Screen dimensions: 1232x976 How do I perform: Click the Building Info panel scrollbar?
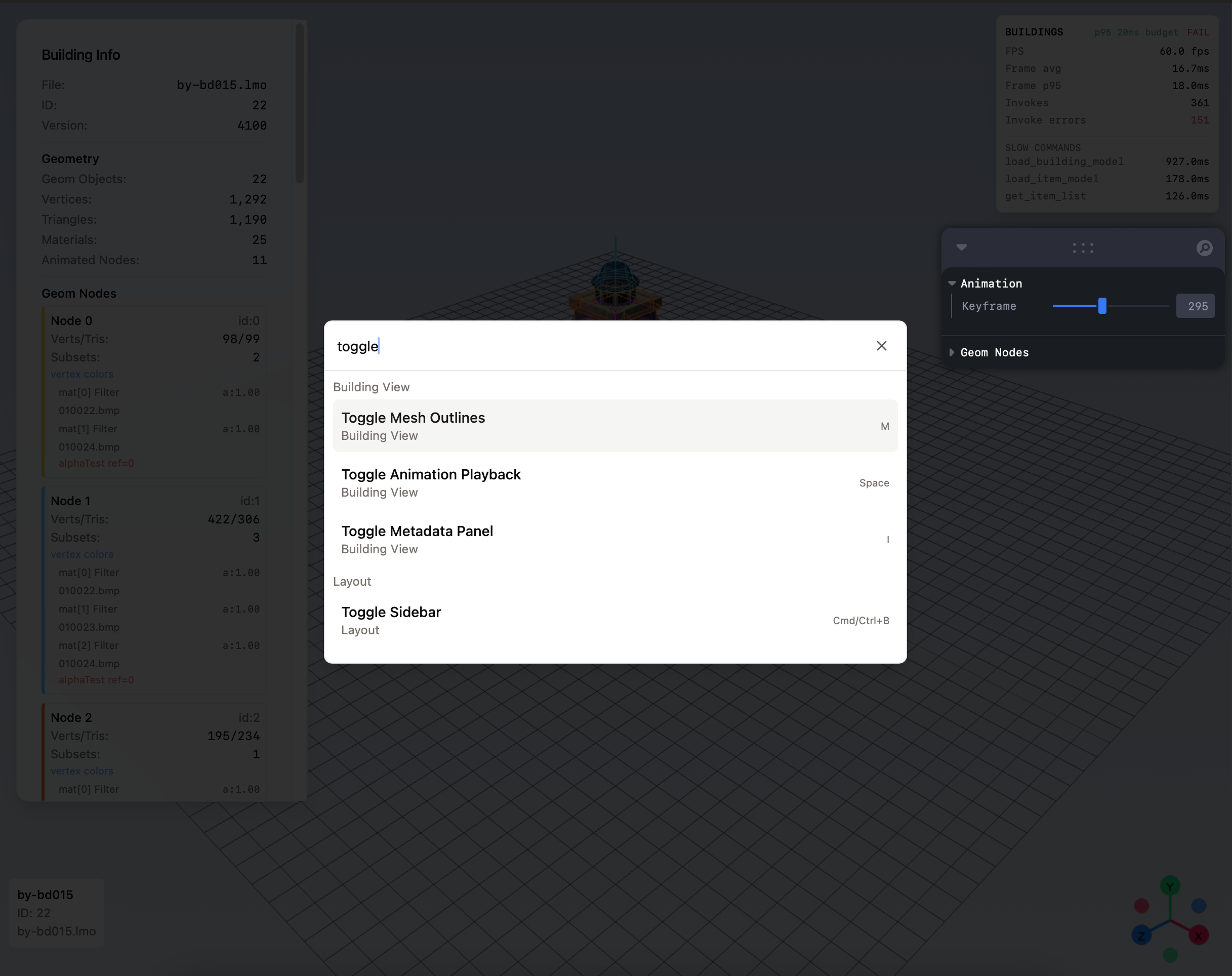(x=300, y=103)
